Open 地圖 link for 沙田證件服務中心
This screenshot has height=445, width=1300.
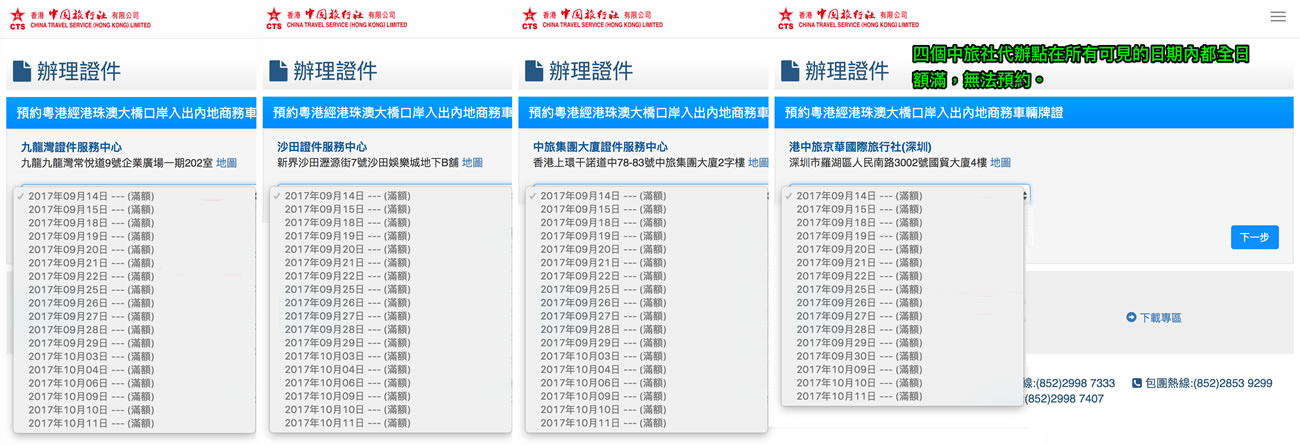pyautogui.click(x=473, y=162)
